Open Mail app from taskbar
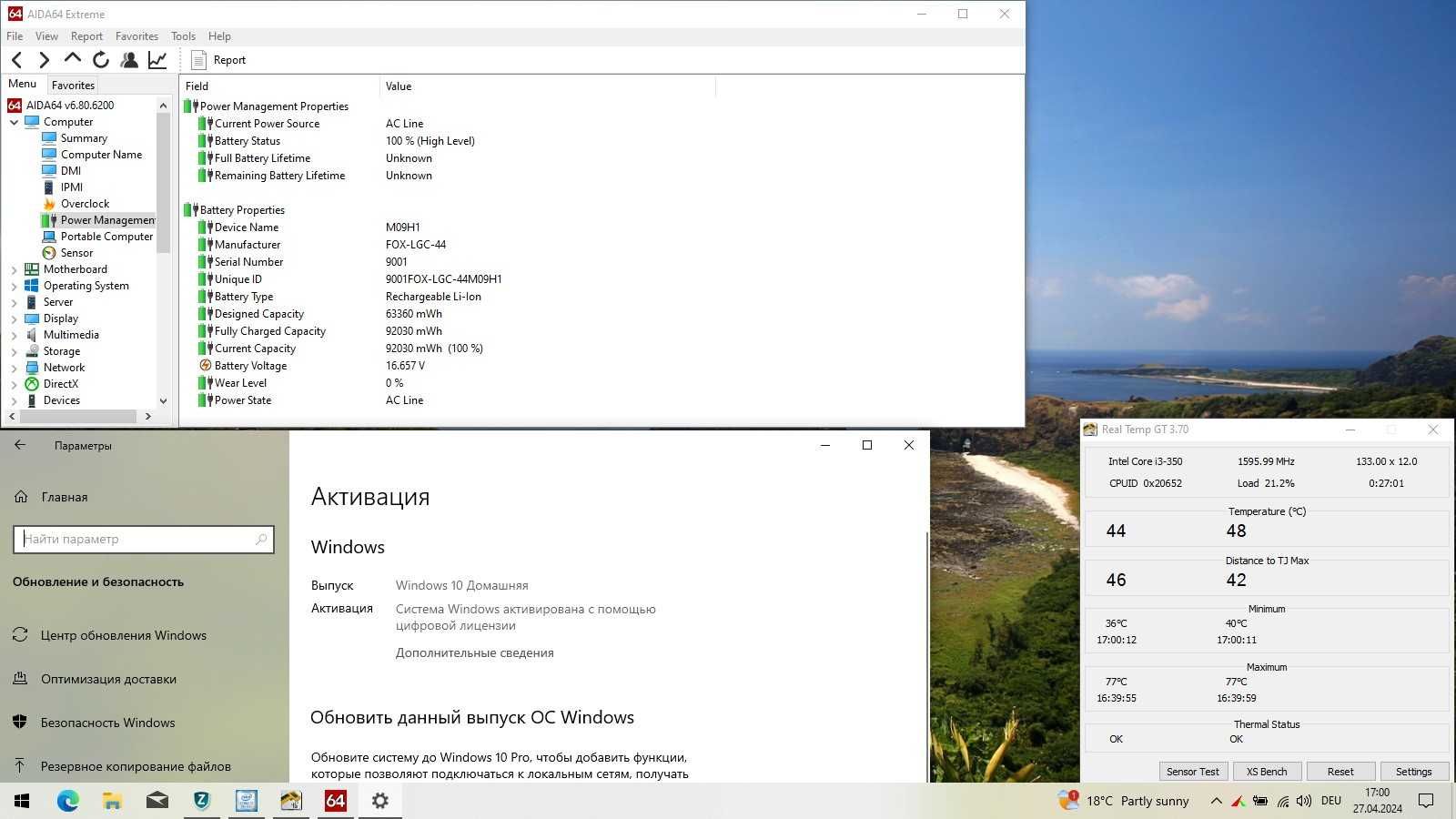The image size is (1456, 819). pos(157,801)
